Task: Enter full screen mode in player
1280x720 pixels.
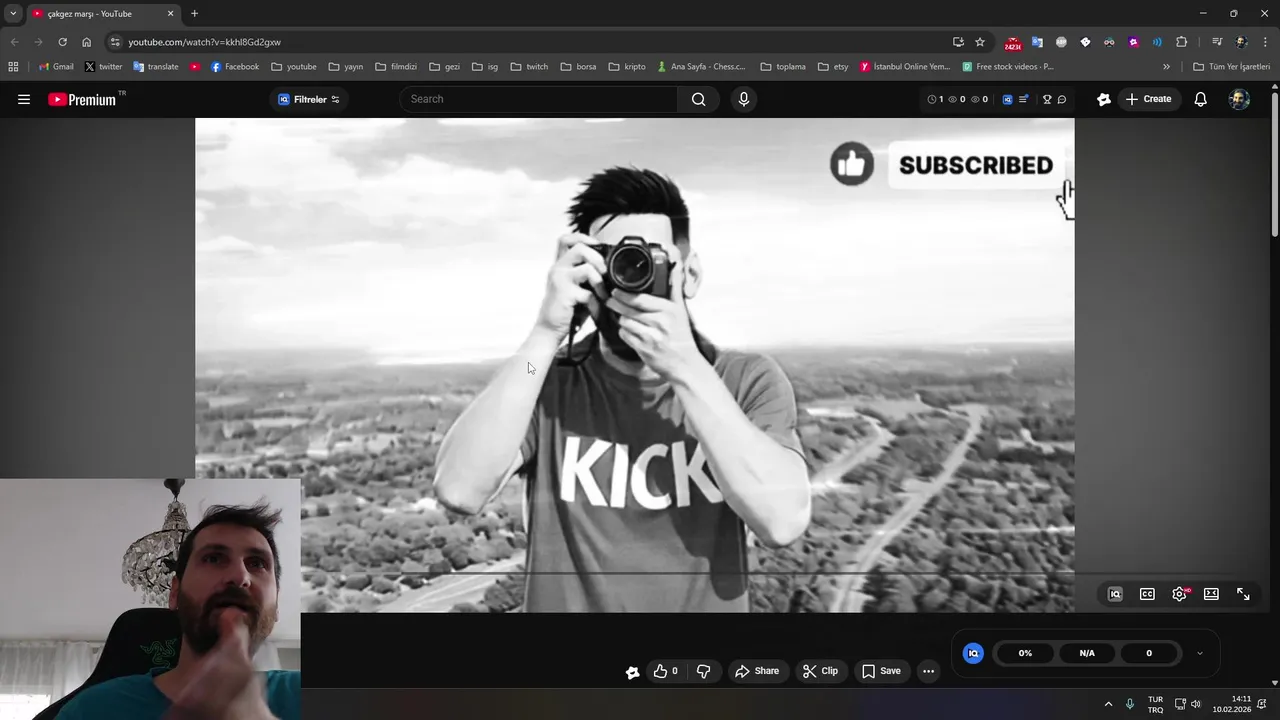Action: pyautogui.click(x=1243, y=594)
